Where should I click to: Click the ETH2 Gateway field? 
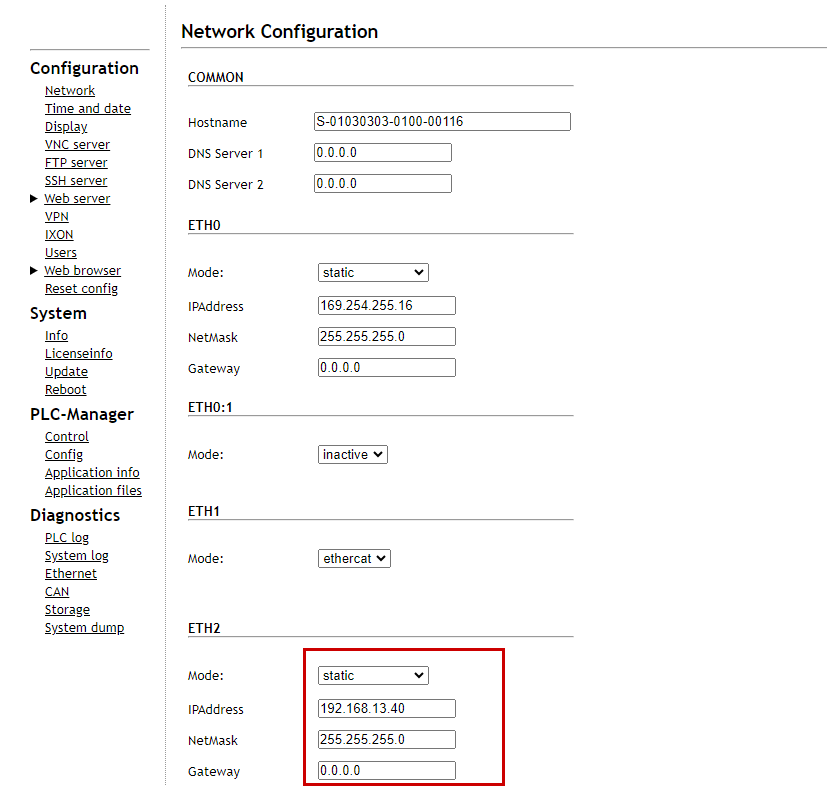pyautogui.click(x=387, y=771)
